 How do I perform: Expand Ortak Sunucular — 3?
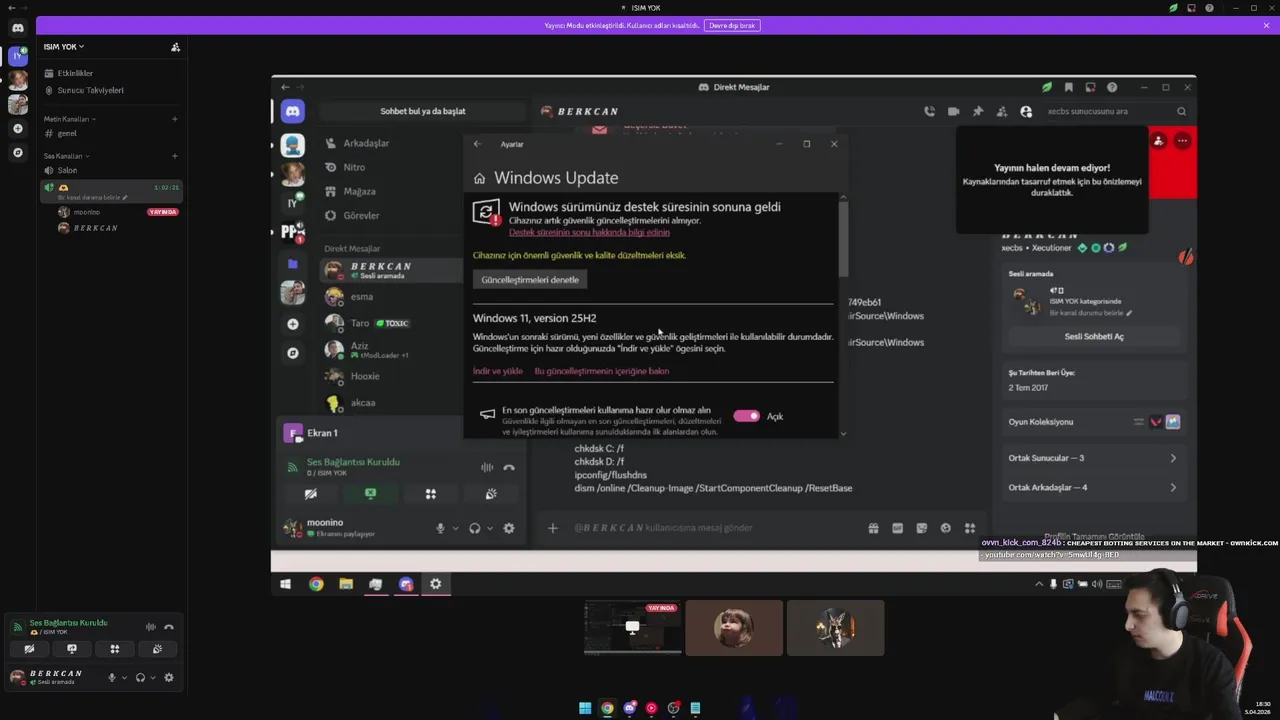pyautogui.click(x=1093, y=458)
